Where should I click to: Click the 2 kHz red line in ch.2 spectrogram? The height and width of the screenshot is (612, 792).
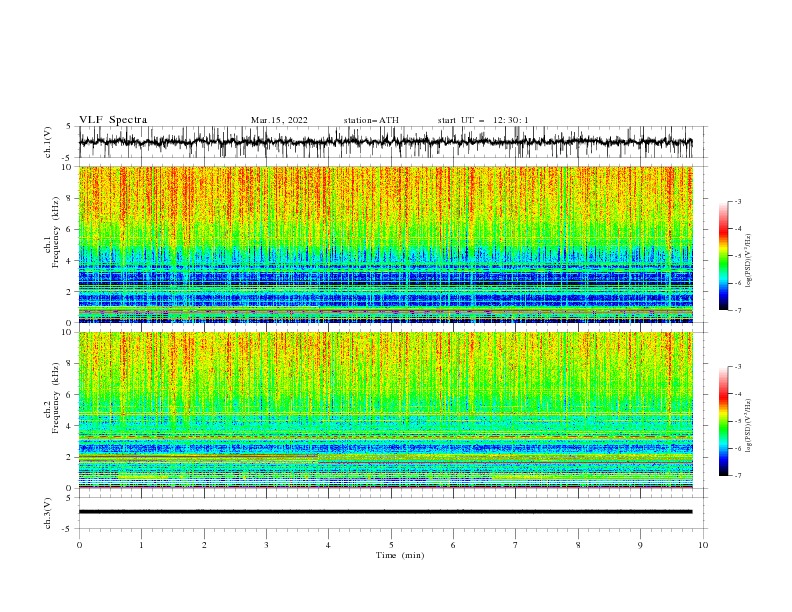pyautogui.click(x=198, y=456)
